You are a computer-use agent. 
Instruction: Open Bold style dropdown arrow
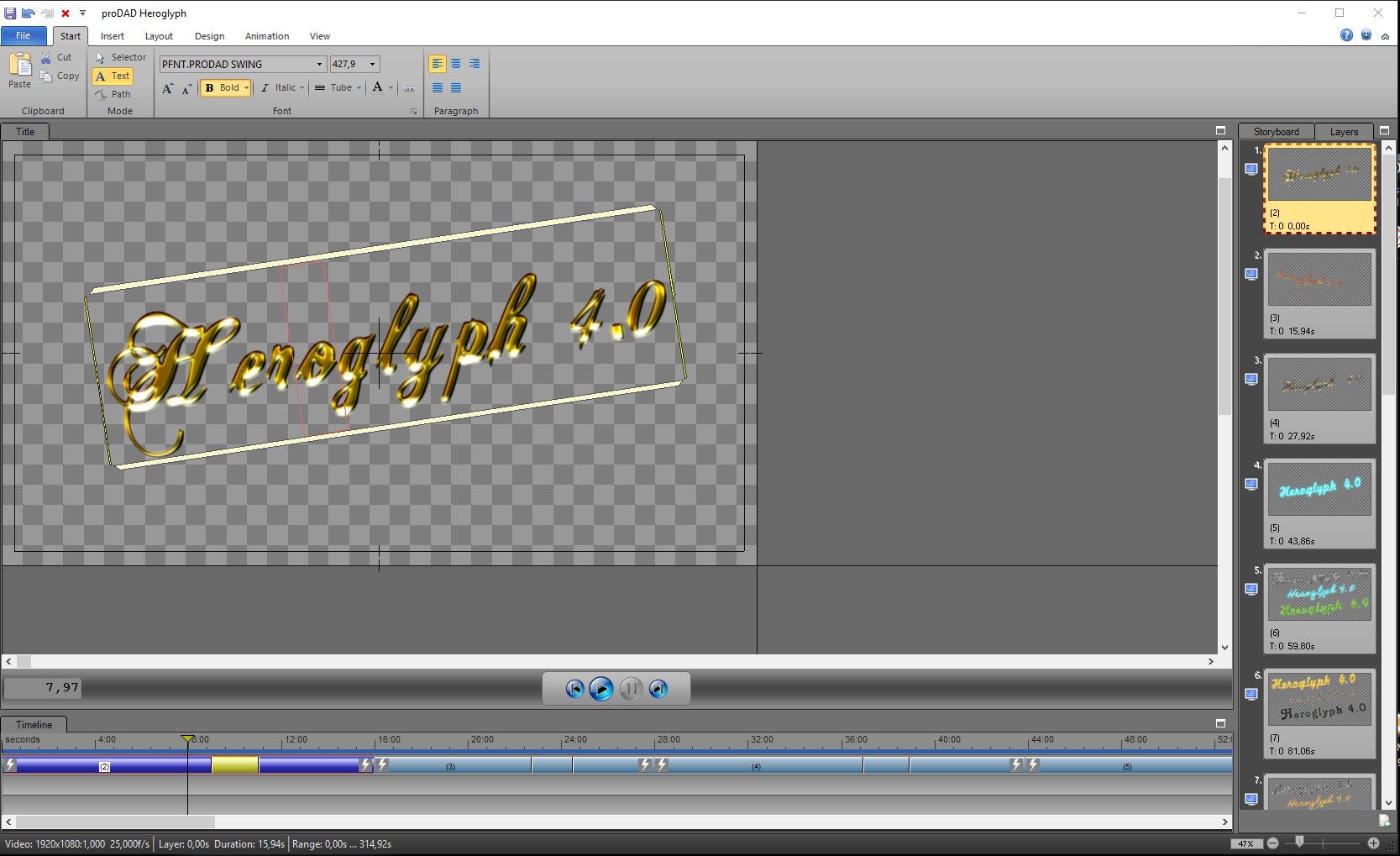click(x=246, y=87)
